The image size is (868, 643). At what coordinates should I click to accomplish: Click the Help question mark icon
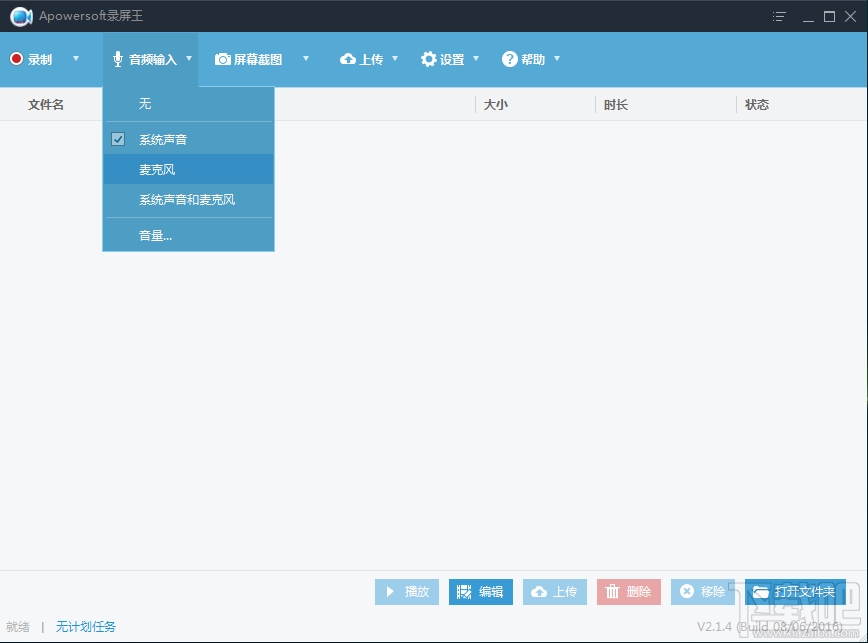click(x=508, y=59)
